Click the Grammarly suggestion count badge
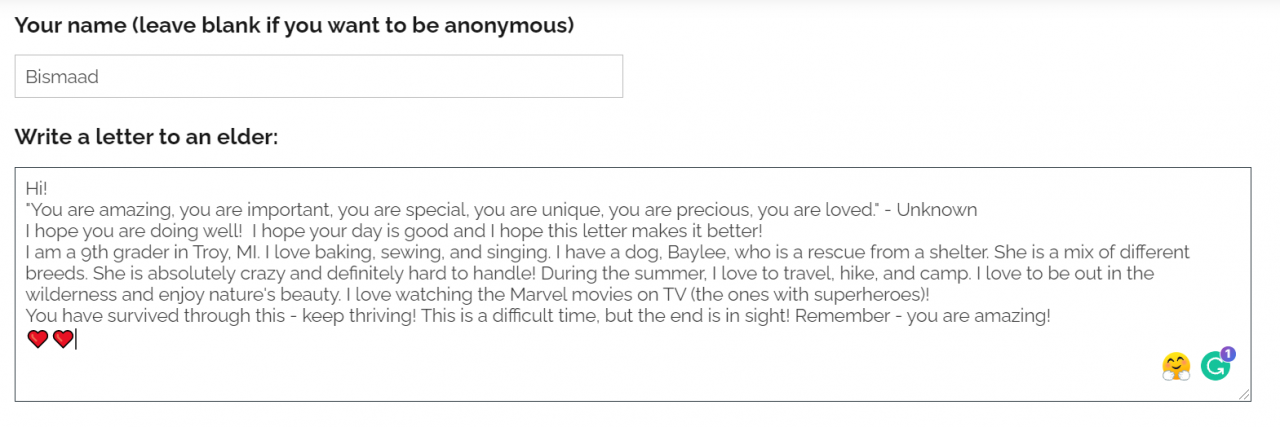Viewport: 1280px width, 427px height. click(x=1228, y=353)
